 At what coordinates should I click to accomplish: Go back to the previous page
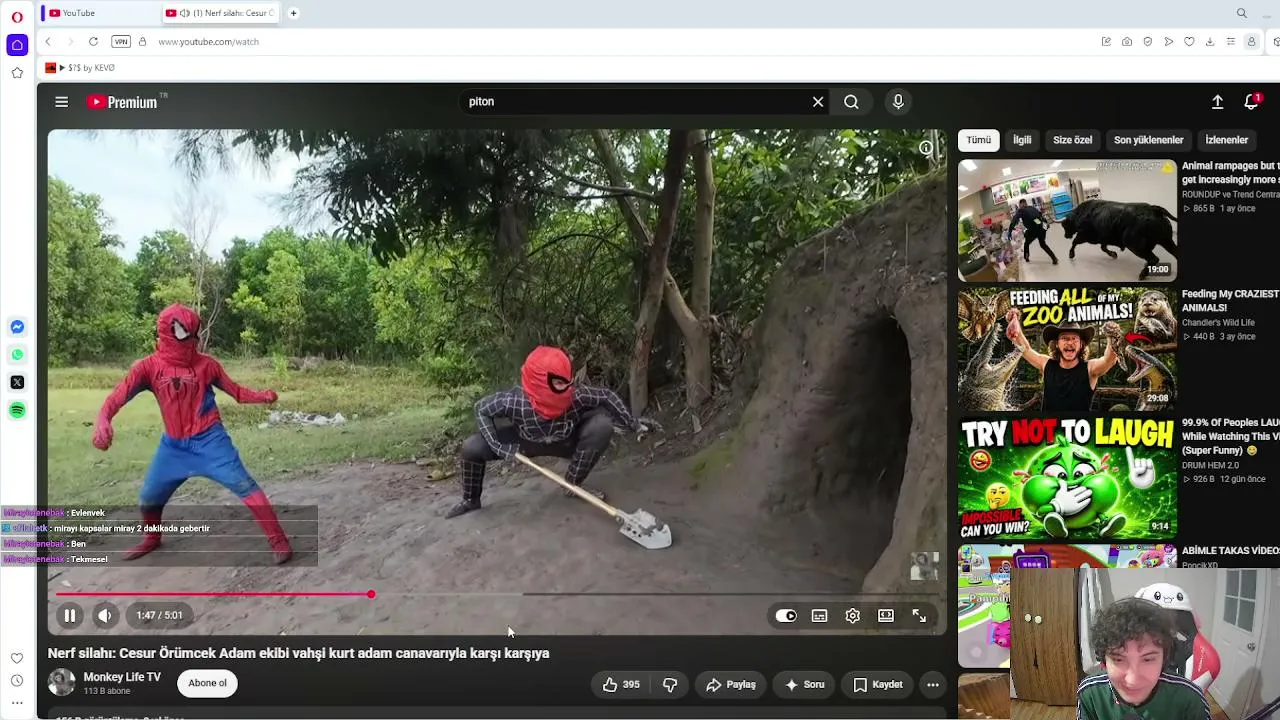(x=48, y=42)
